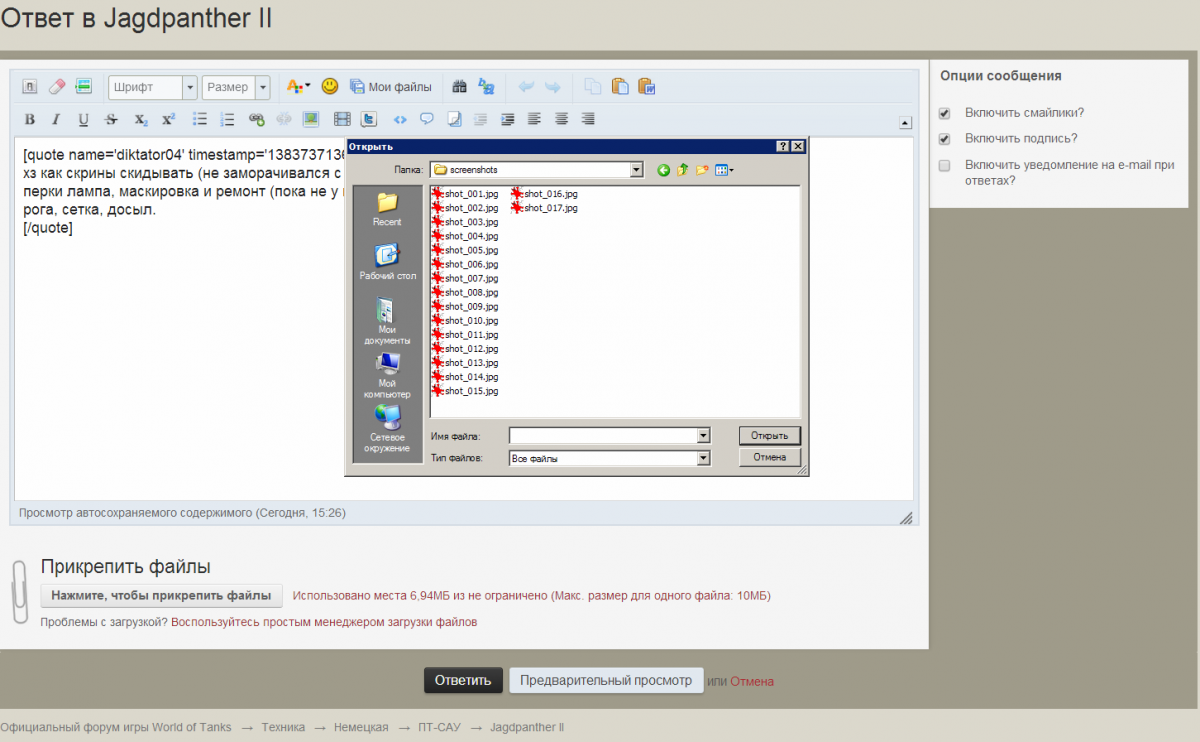Click the help question mark in dialog titlebar
This screenshot has width=1200, height=742.
click(x=782, y=146)
